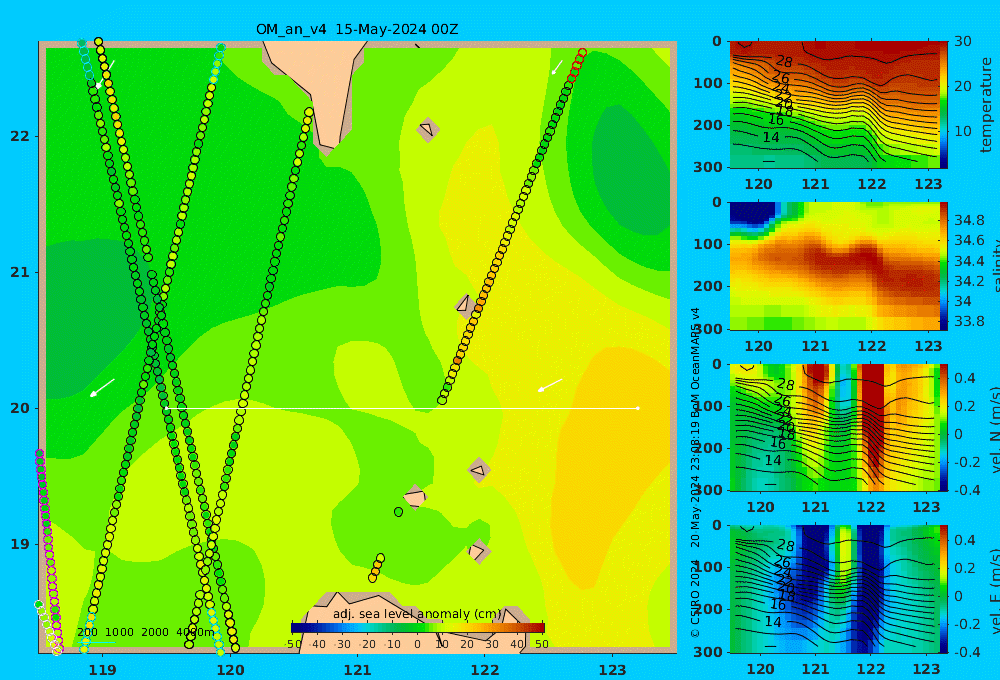Screen dimensions: 1000x680
Task: Open the salinity depth section panel
Action: pyautogui.click(x=834, y=266)
